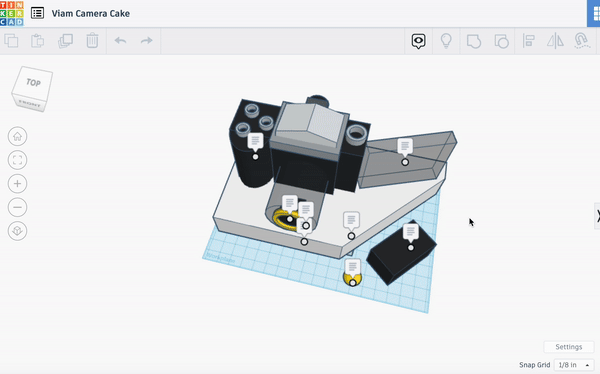Open note on small yellow shape
The height and width of the screenshot is (374, 600).
tap(352, 268)
